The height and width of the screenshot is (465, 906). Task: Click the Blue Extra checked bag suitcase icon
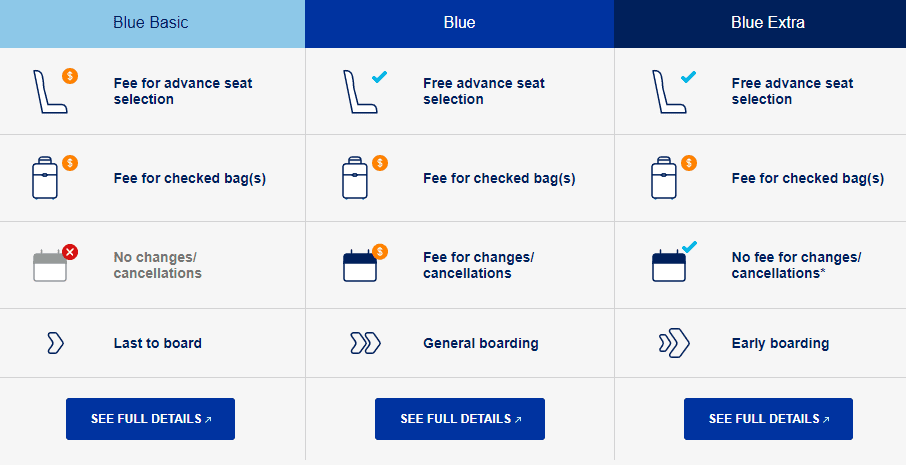coord(674,177)
